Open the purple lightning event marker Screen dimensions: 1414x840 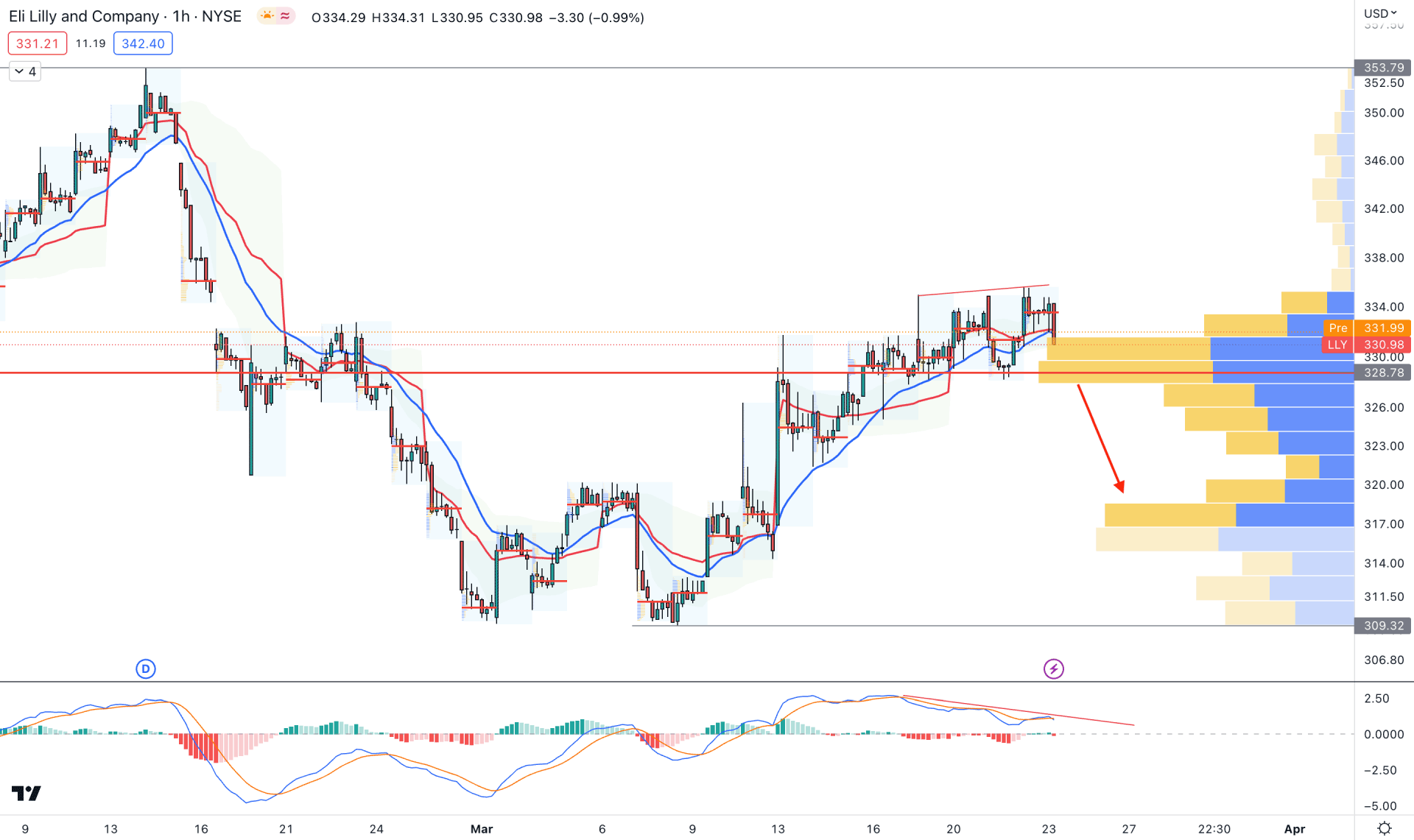click(1054, 668)
